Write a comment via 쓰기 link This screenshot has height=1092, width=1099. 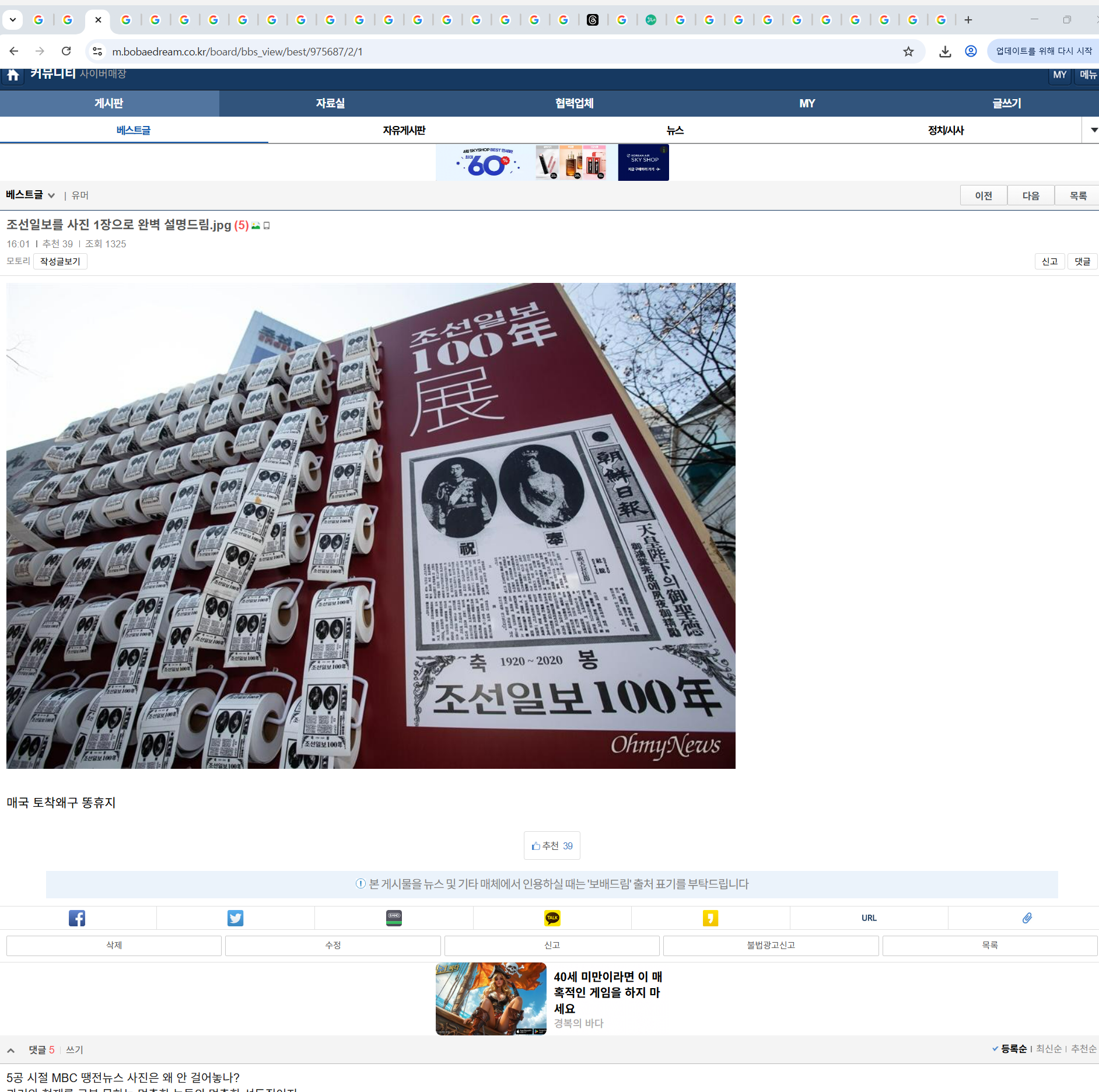coord(74,1050)
